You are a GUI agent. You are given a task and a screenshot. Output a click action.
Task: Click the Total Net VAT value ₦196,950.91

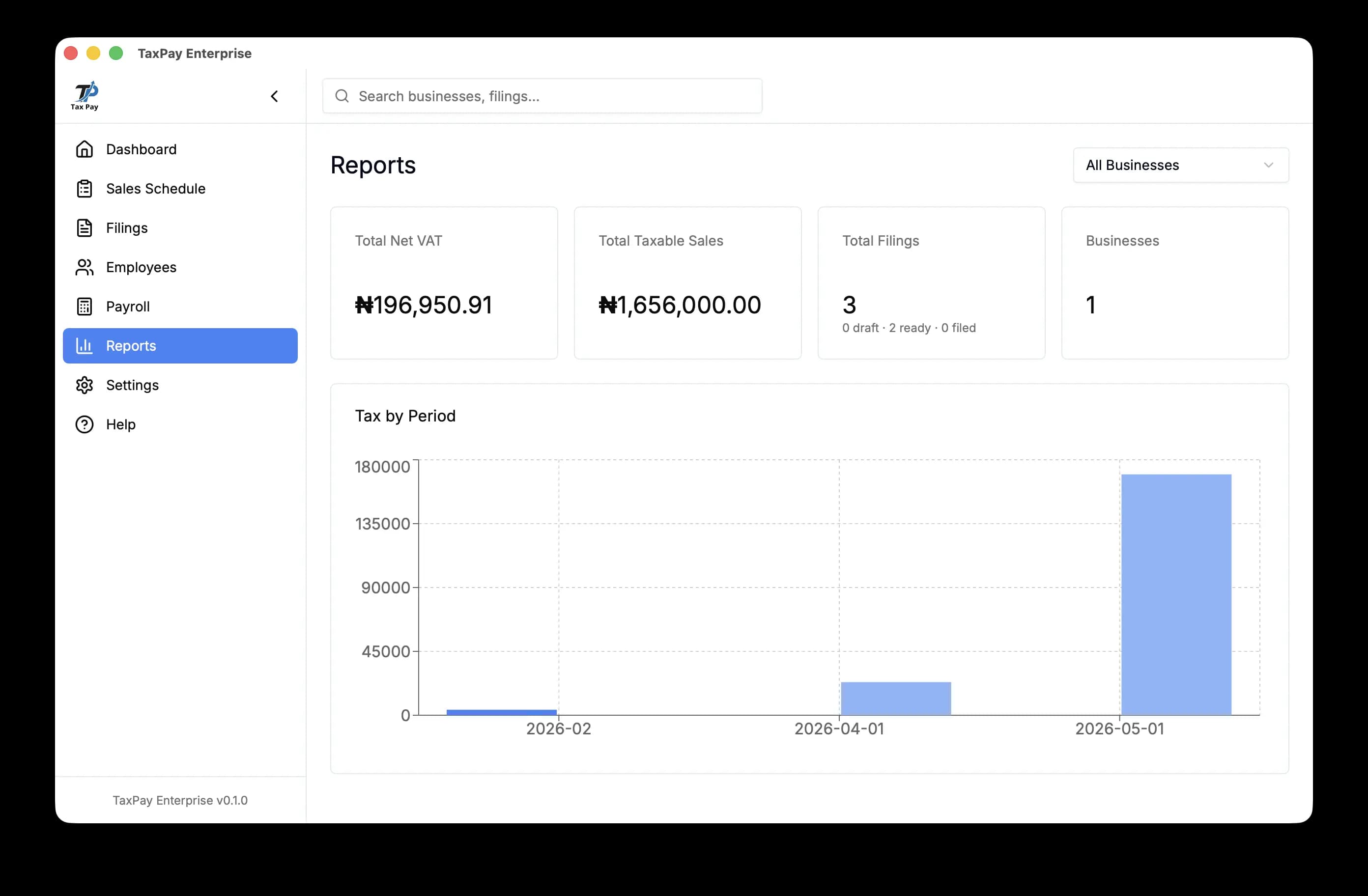(424, 305)
